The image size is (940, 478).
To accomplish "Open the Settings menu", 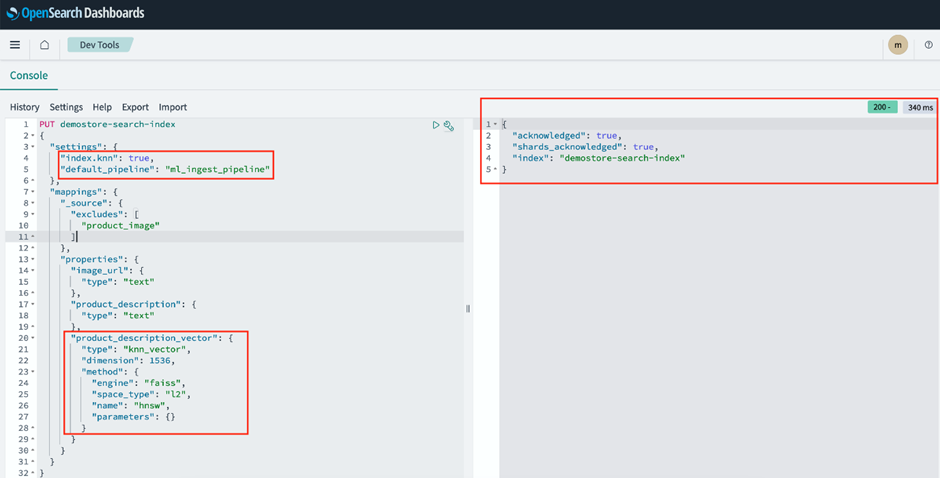I will (66, 107).
